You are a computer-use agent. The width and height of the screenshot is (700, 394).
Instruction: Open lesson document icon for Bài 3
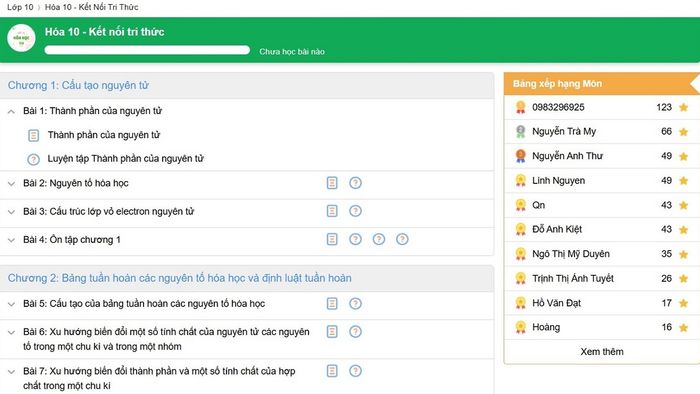click(x=332, y=211)
